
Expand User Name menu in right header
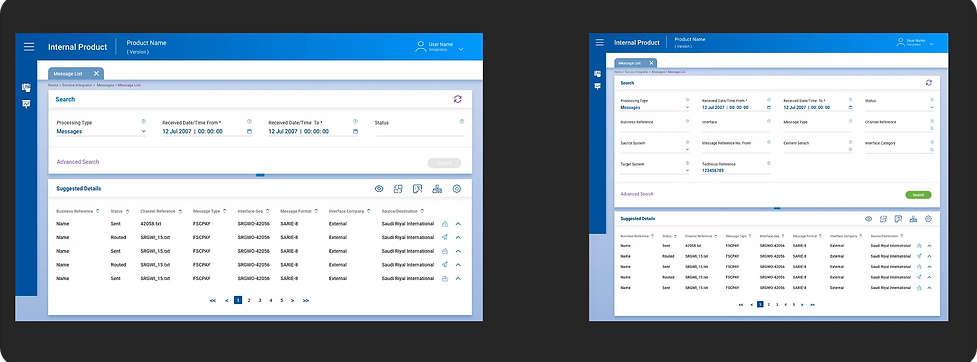pos(932,44)
